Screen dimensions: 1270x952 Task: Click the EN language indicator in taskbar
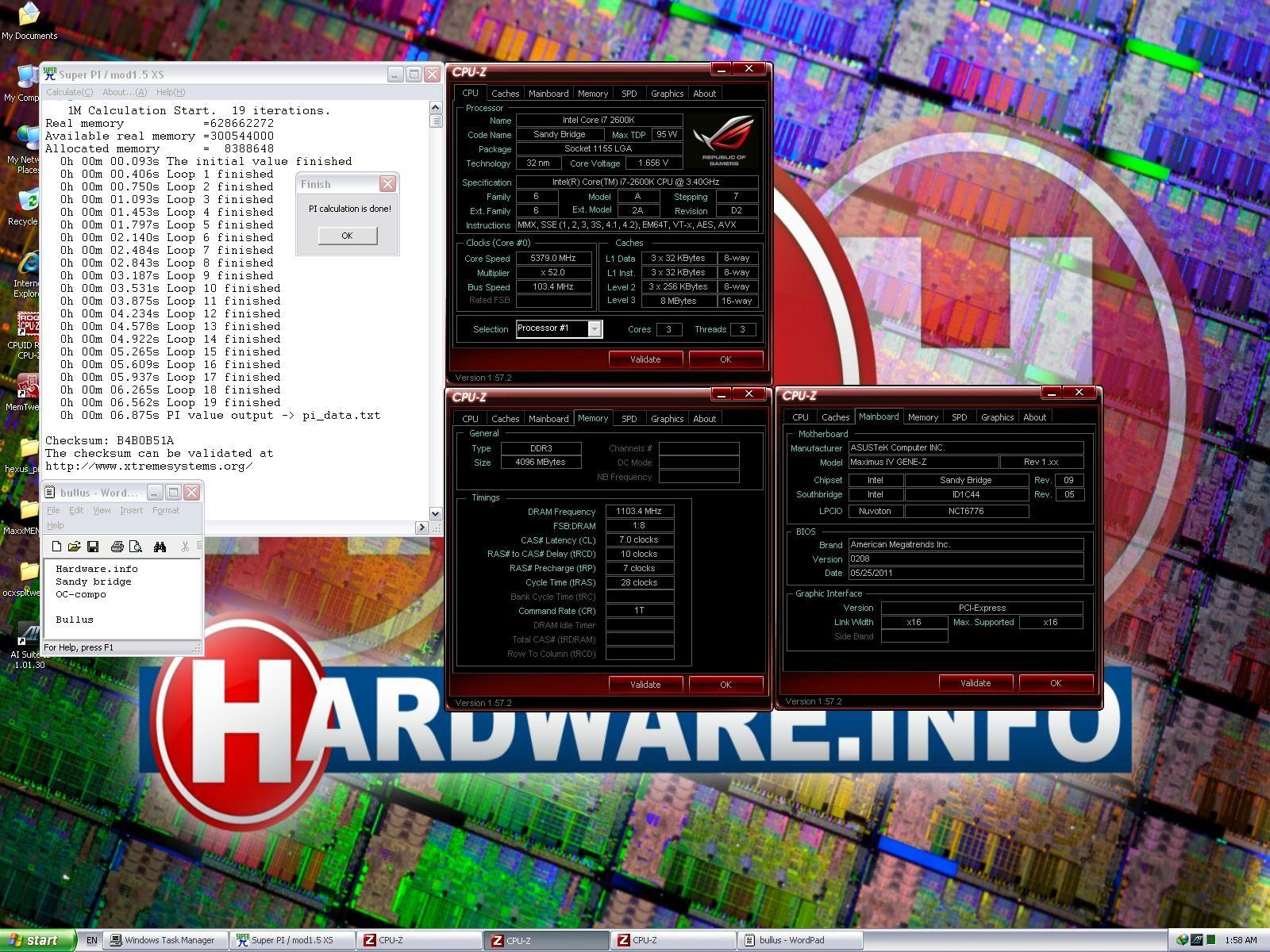point(91,940)
